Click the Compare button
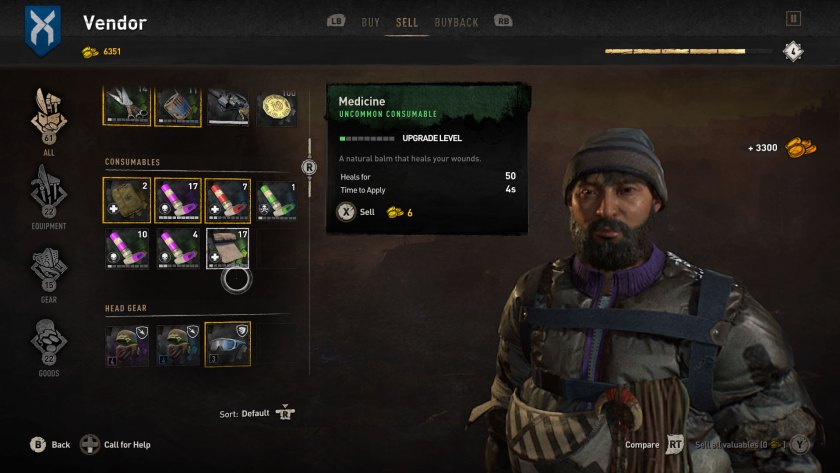Screen dimensions: 840x473 pyautogui.click(x=654, y=445)
